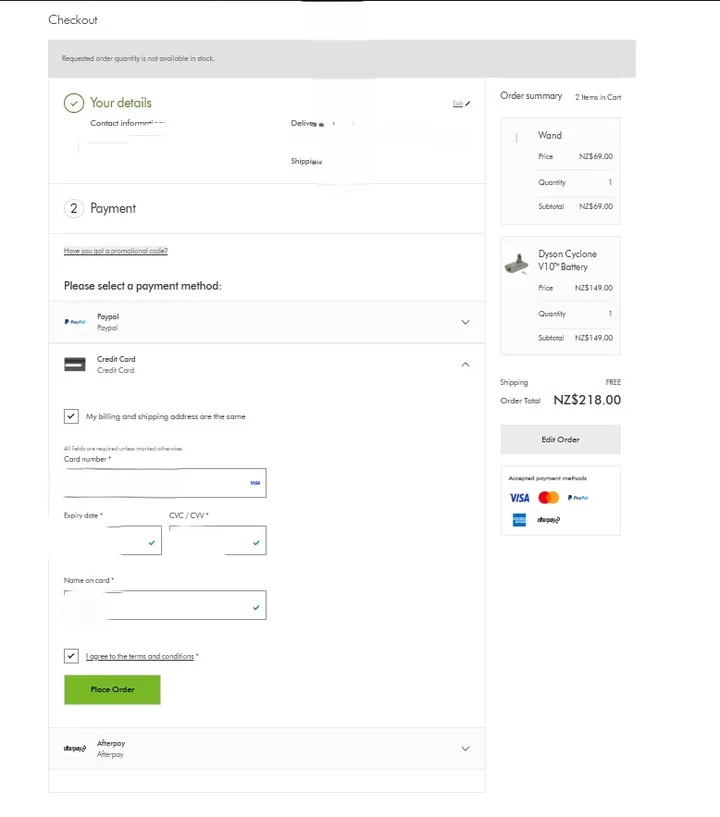Screen dimensions: 720x817
Task: Click the Dyson Cyclone V10 Battery thumbnail
Action: (517, 263)
